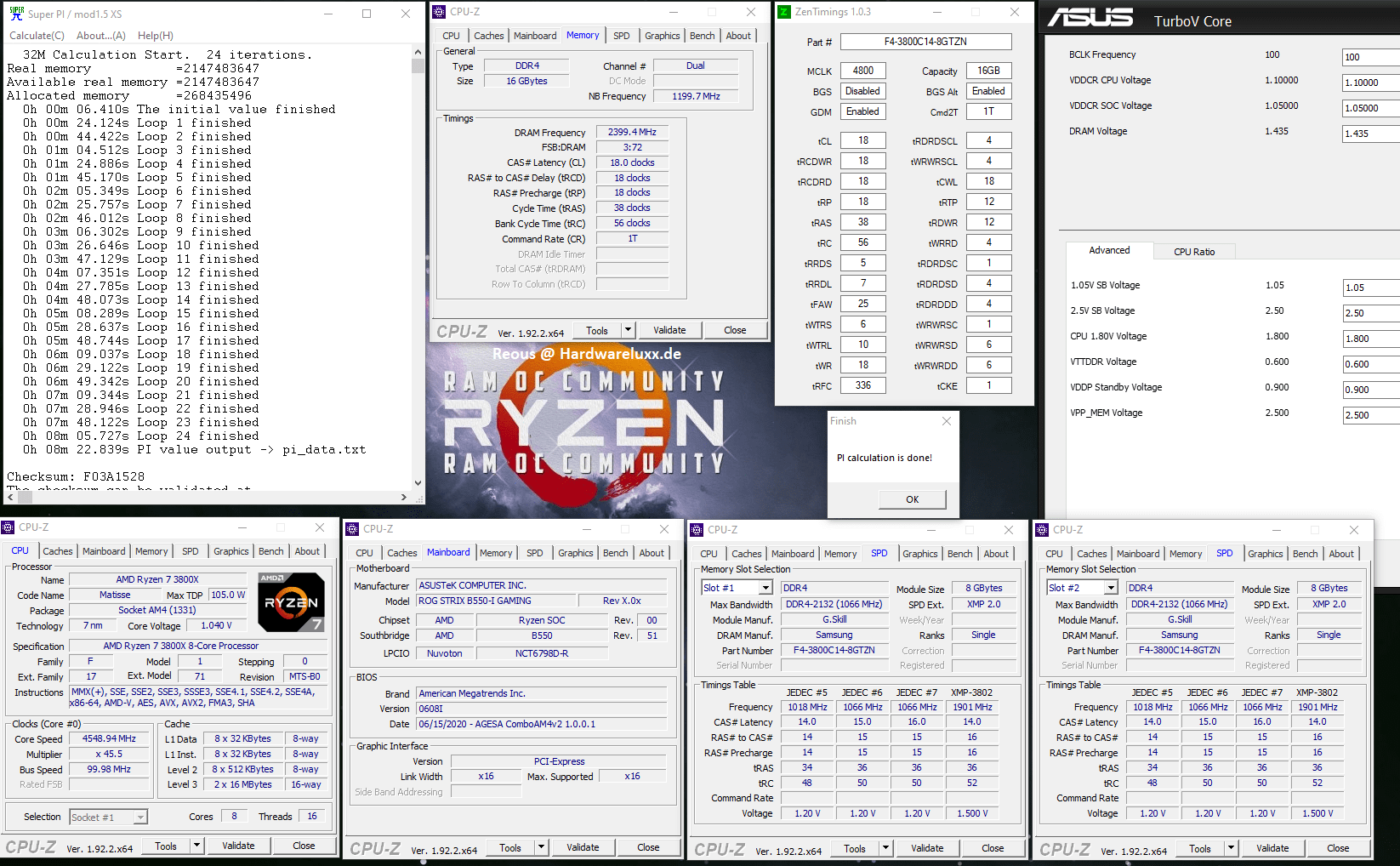The image size is (1400, 866).
Task: Click OK in the Finish dialog
Action: click(x=912, y=499)
